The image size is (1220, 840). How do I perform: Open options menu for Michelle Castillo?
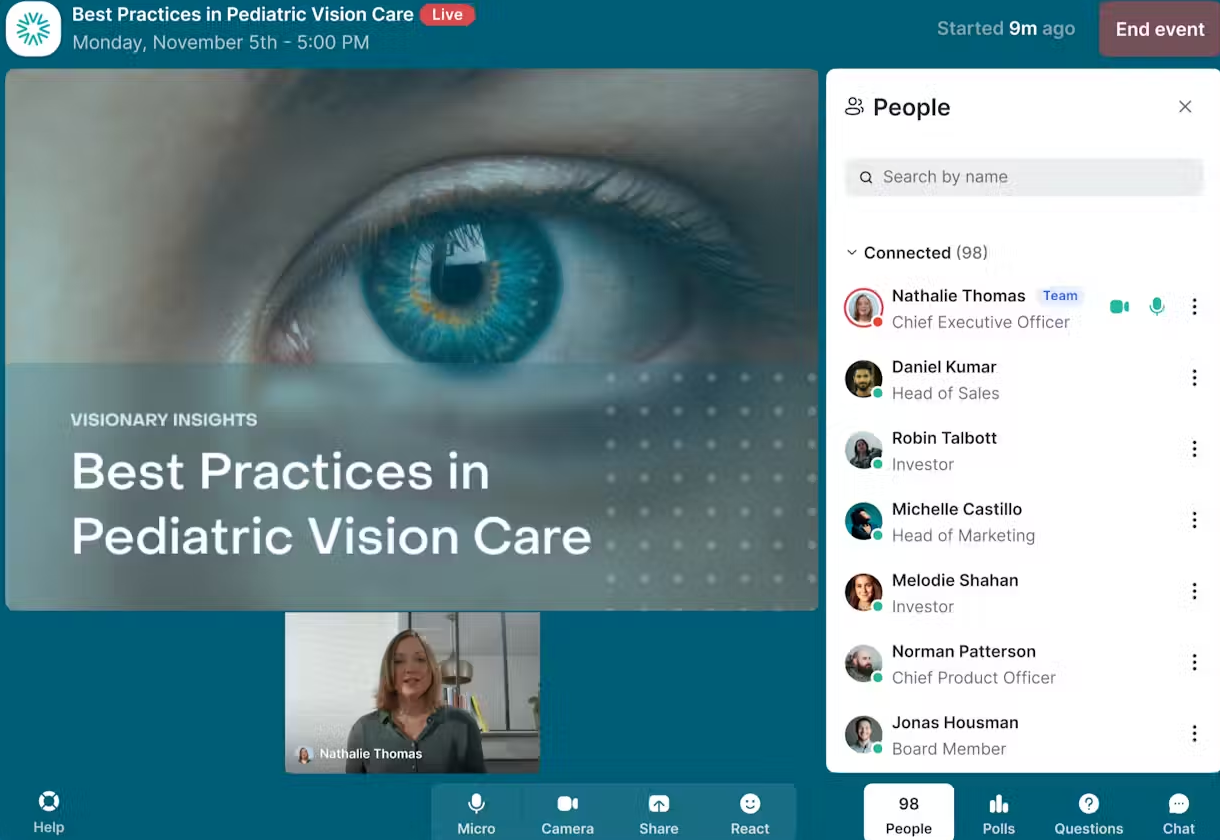click(x=1194, y=520)
